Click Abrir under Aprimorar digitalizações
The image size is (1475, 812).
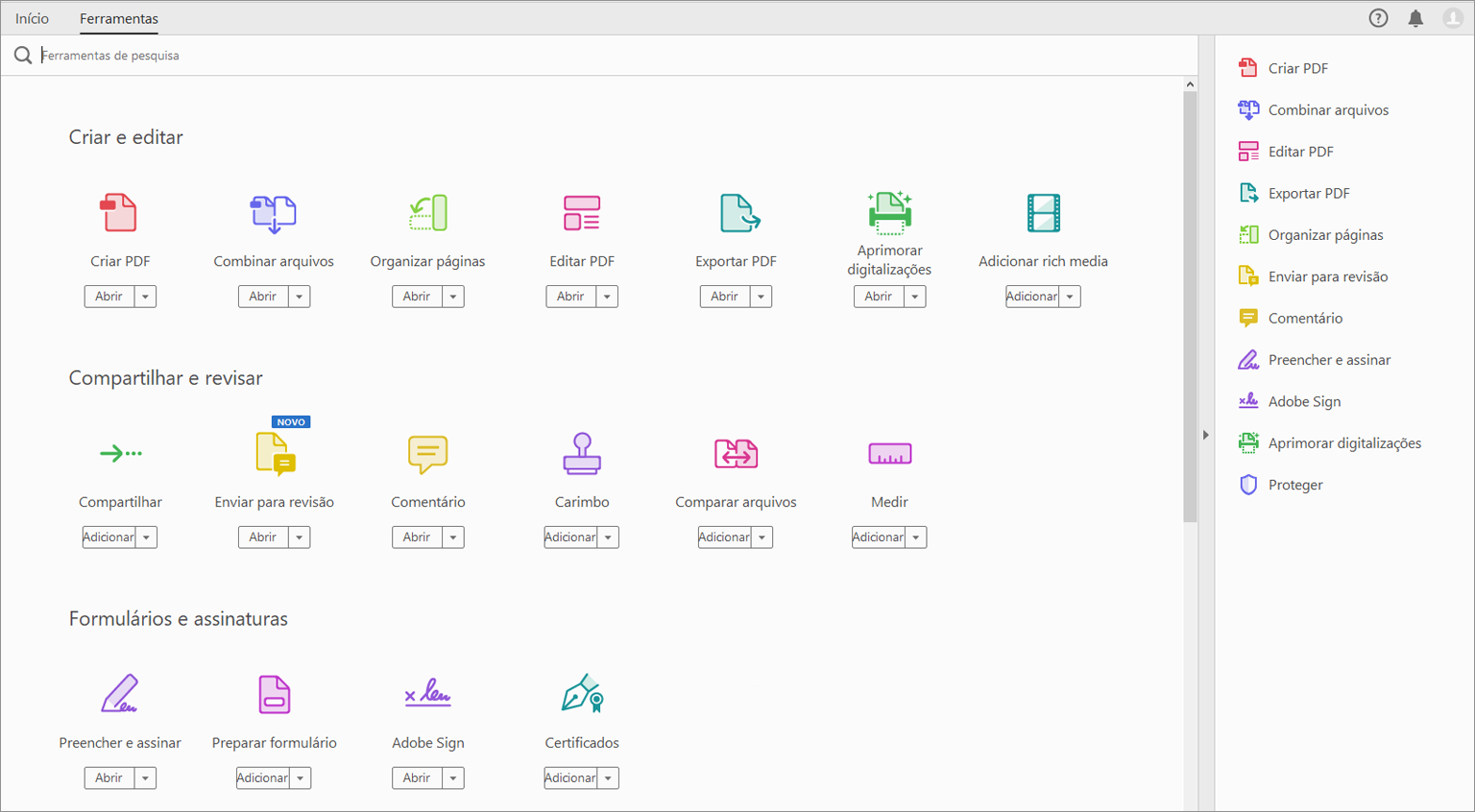coord(879,297)
